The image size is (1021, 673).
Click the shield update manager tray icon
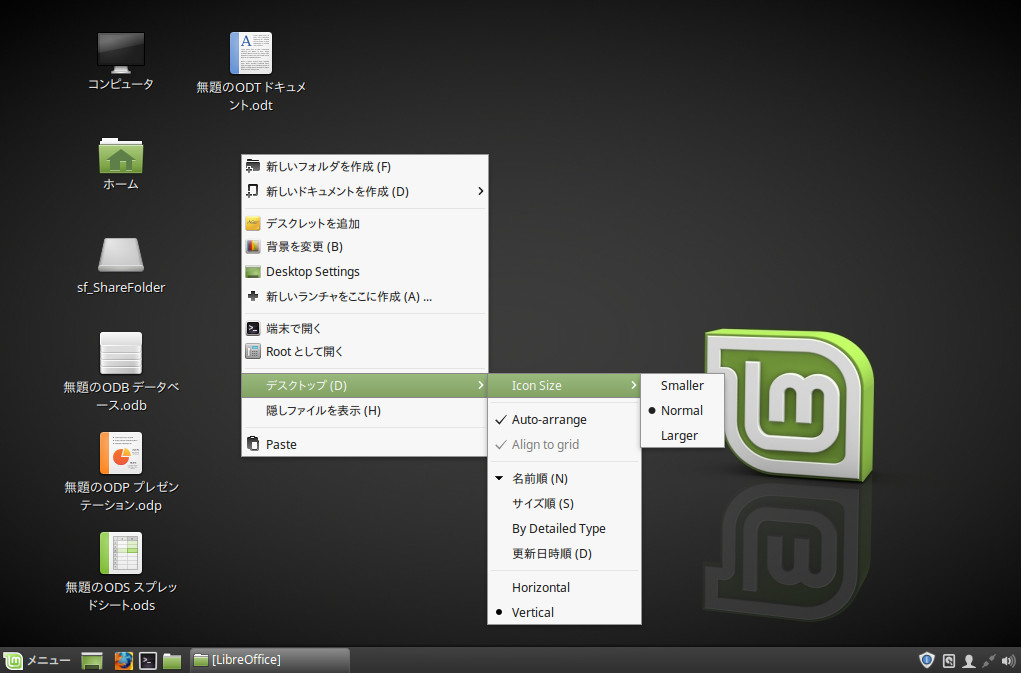(927, 661)
